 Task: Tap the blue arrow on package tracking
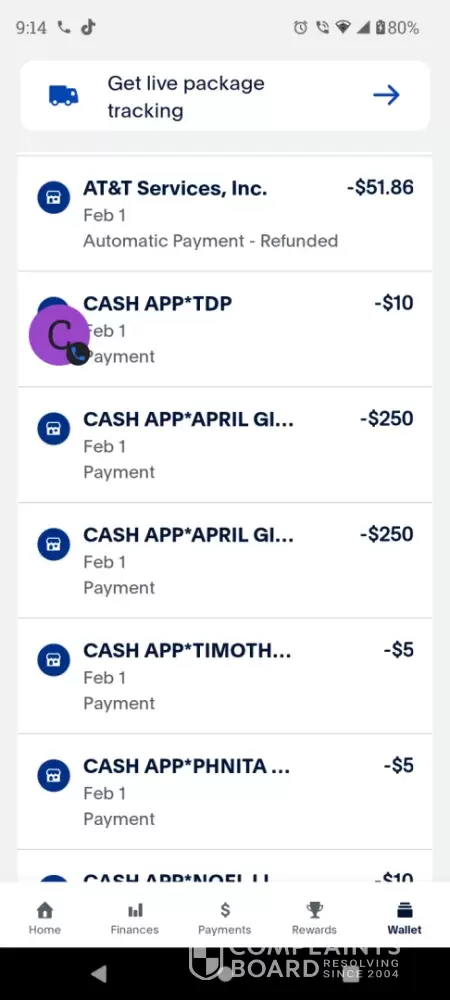tap(386, 96)
